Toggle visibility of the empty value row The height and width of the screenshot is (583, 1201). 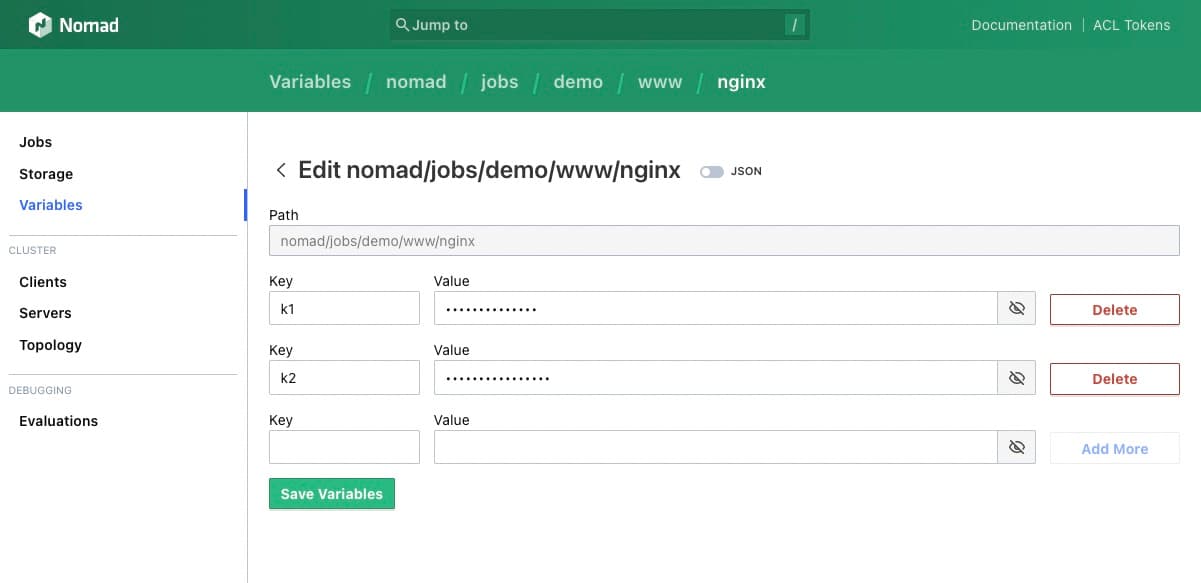[1016, 448]
